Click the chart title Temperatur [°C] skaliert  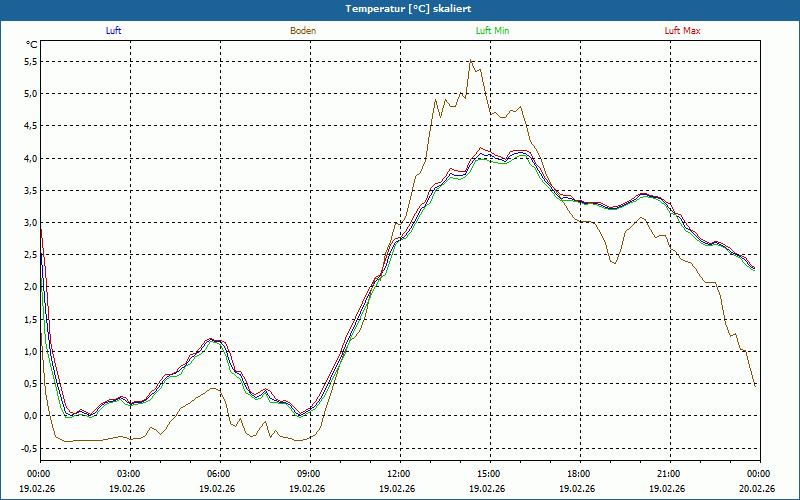400,8
